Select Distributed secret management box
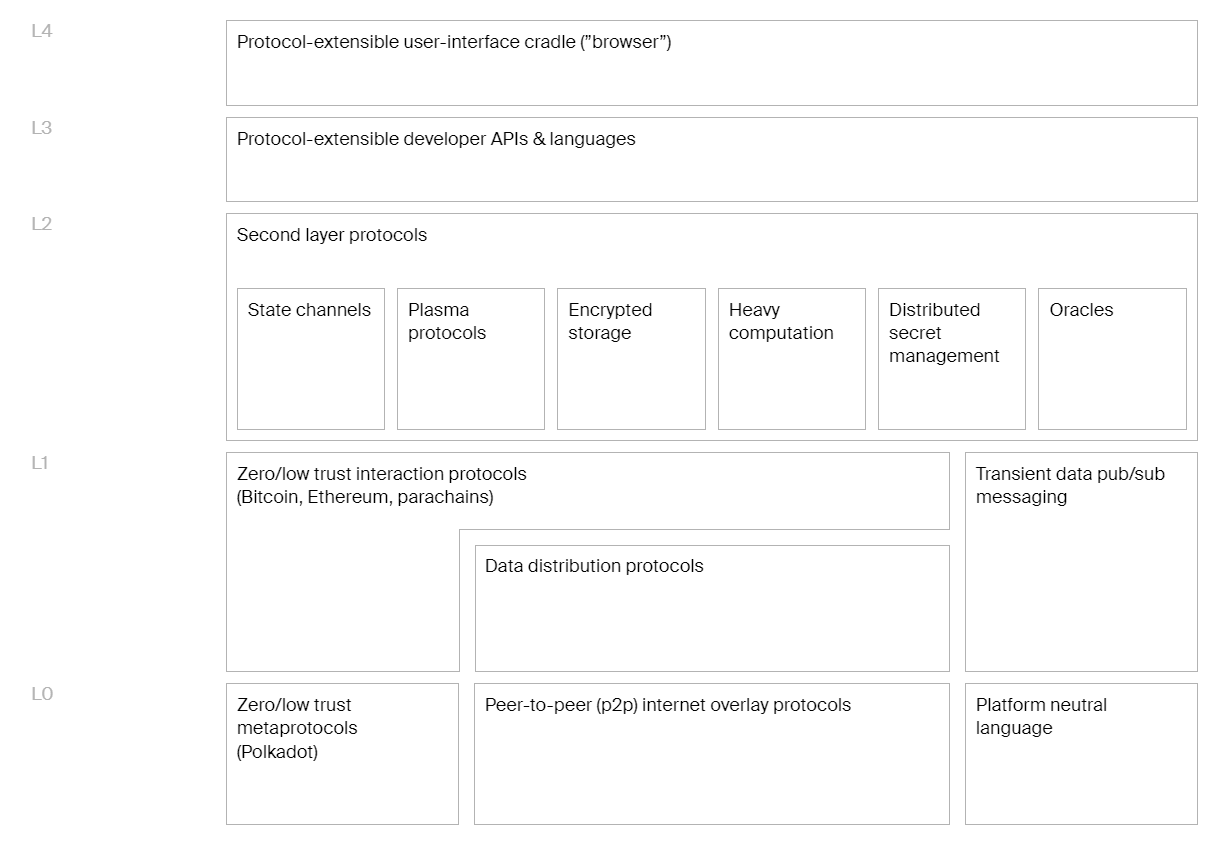The height and width of the screenshot is (860, 1227). pos(952,359)
